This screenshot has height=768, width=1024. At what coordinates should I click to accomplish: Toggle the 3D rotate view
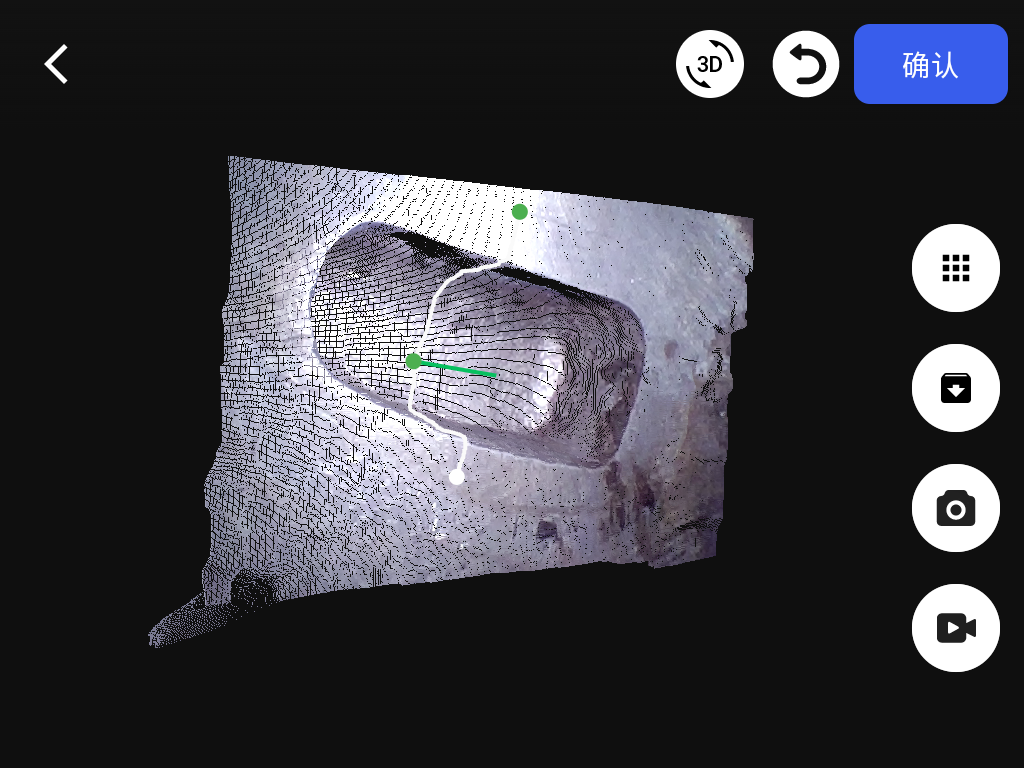coord(710,64)
